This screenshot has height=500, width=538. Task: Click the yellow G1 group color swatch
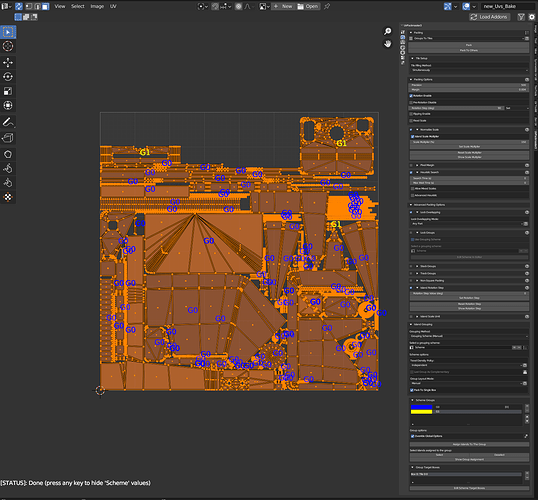pos(421,412)
